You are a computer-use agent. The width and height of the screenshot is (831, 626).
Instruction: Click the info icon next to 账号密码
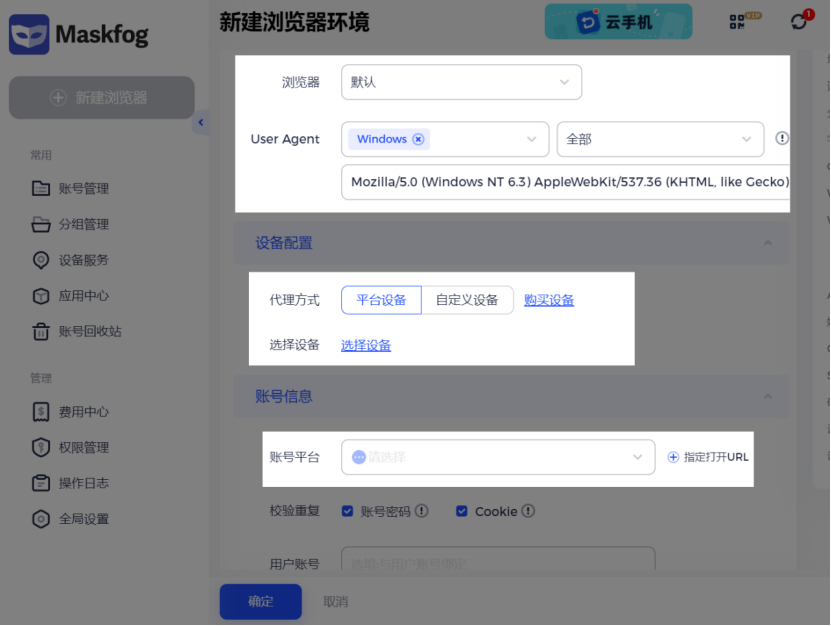click(x=421, y=511)
